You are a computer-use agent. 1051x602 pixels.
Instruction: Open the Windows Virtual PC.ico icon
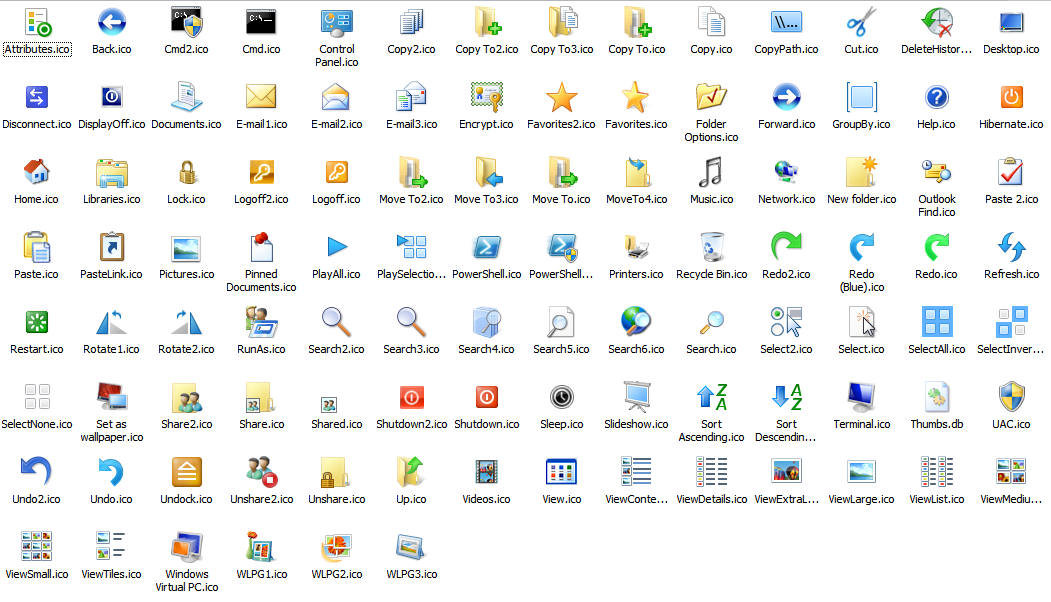[x=186, y=548]
